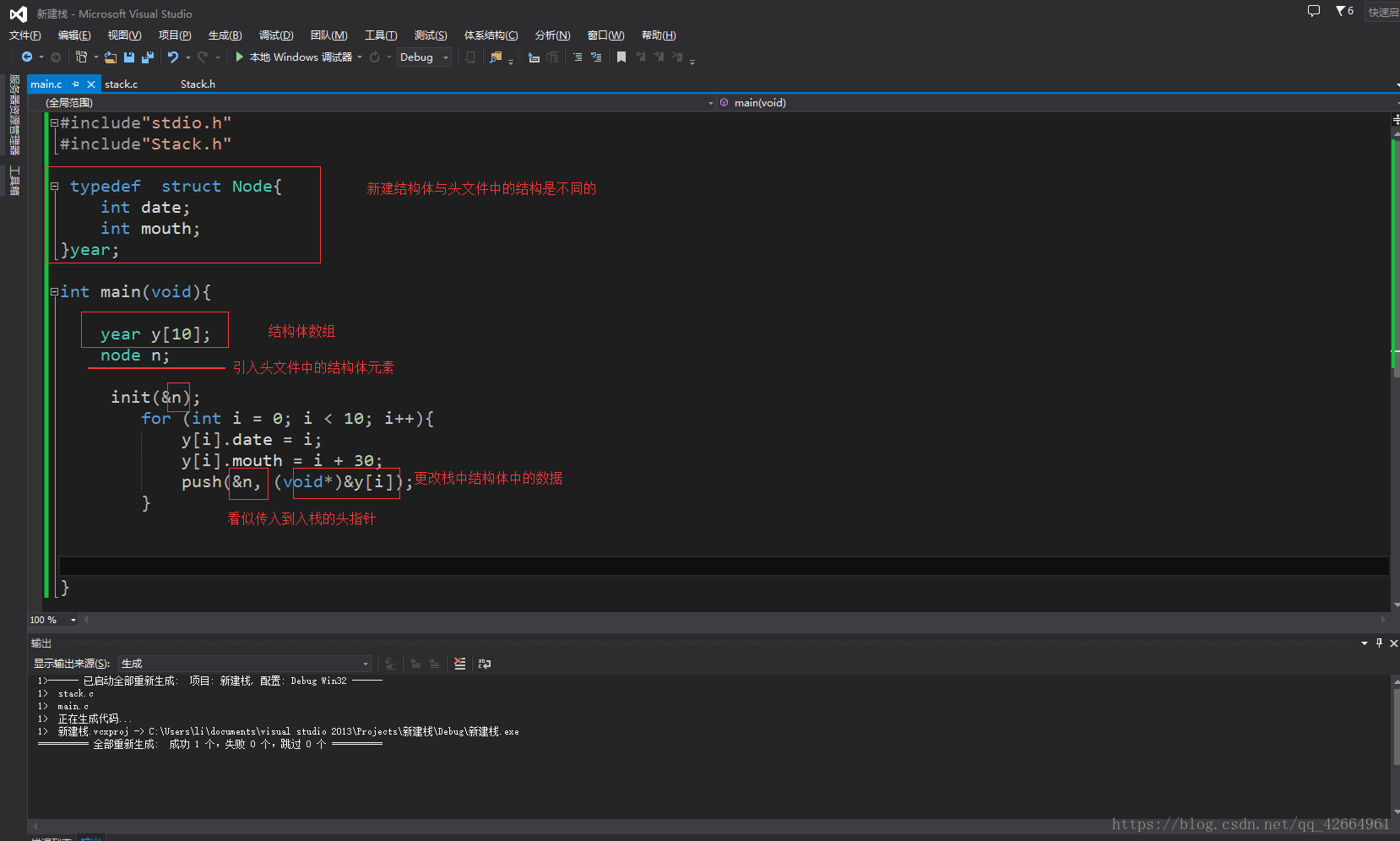Click the output line 'stack.c'

coord(76,693)
